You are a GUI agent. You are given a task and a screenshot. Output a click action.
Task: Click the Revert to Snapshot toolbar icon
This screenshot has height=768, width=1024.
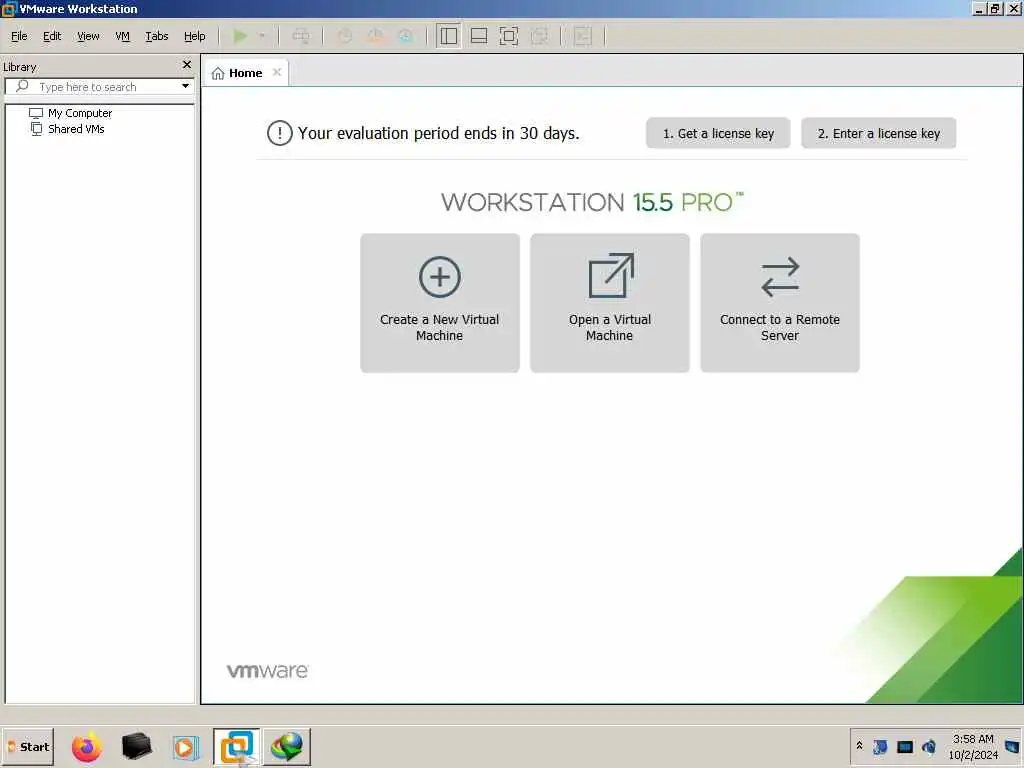376,36
